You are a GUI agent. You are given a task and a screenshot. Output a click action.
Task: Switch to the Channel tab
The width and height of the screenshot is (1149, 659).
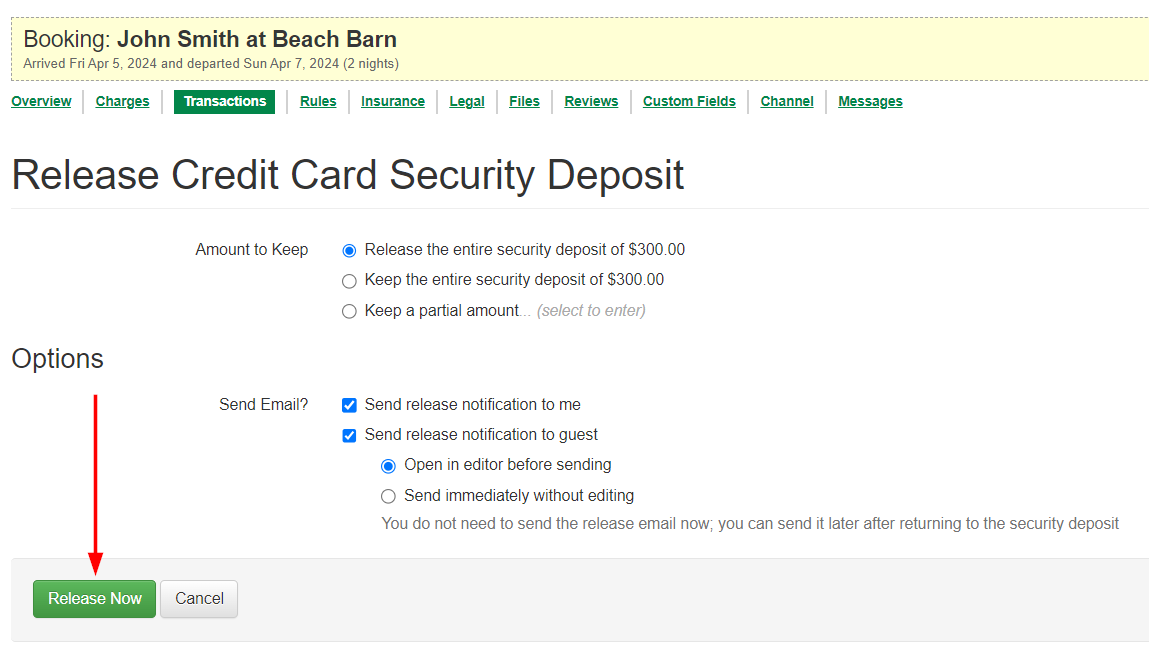point(786,101)
